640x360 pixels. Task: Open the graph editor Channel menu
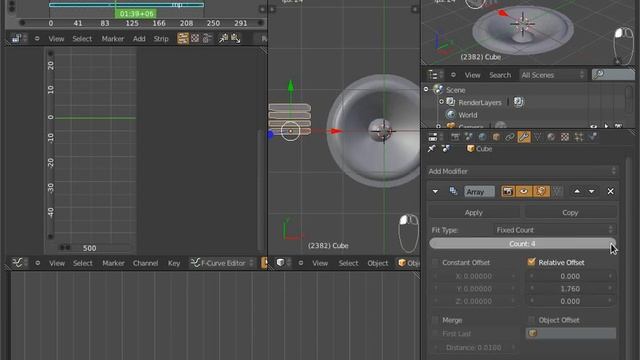(x=145, y=263)
